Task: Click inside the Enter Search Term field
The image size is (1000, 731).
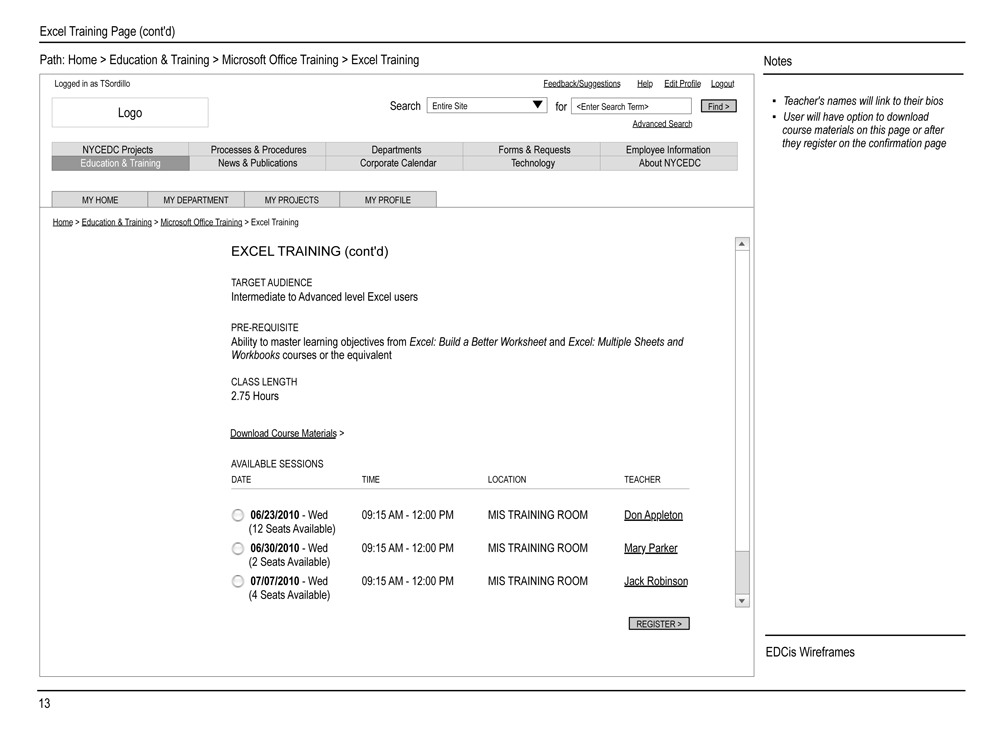Action: pos(631,106)
